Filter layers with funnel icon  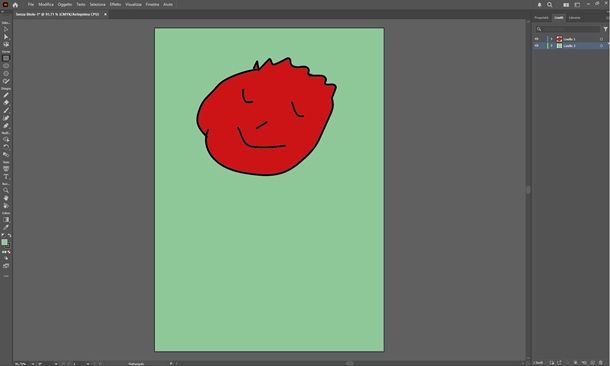point(605,29)
